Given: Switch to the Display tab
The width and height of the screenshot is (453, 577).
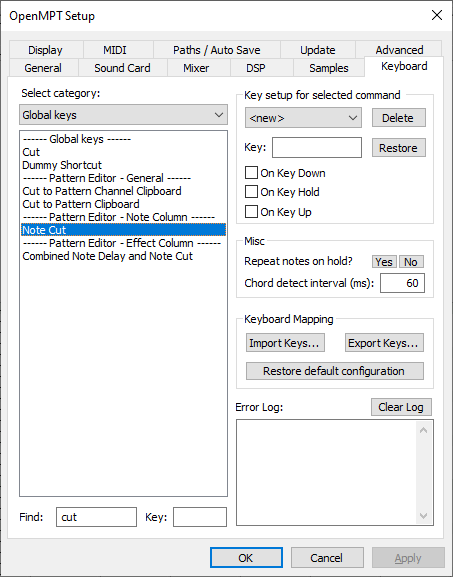Looking at the screenshot, I should click(x=46, y=50).
